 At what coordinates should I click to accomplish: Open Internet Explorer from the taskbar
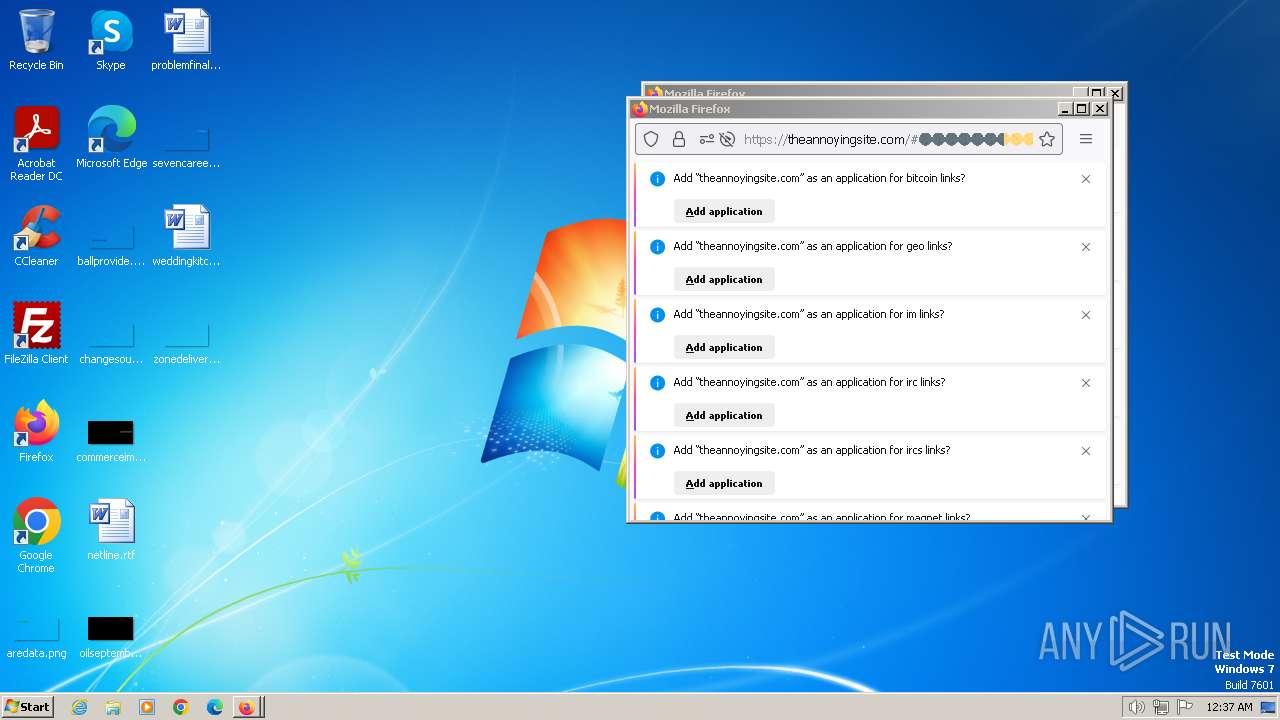(79, 707)
